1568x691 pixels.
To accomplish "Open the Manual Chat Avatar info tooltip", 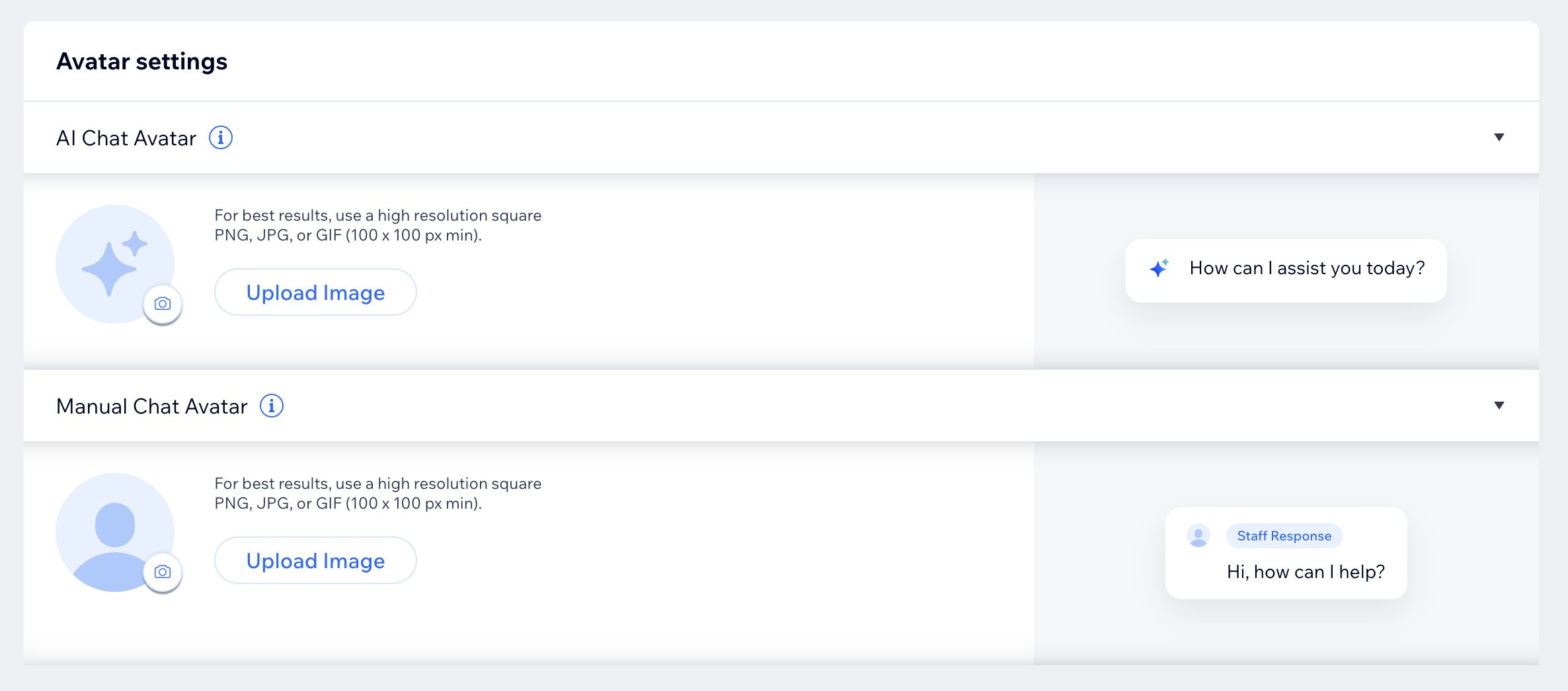I will tap(272, 406).
